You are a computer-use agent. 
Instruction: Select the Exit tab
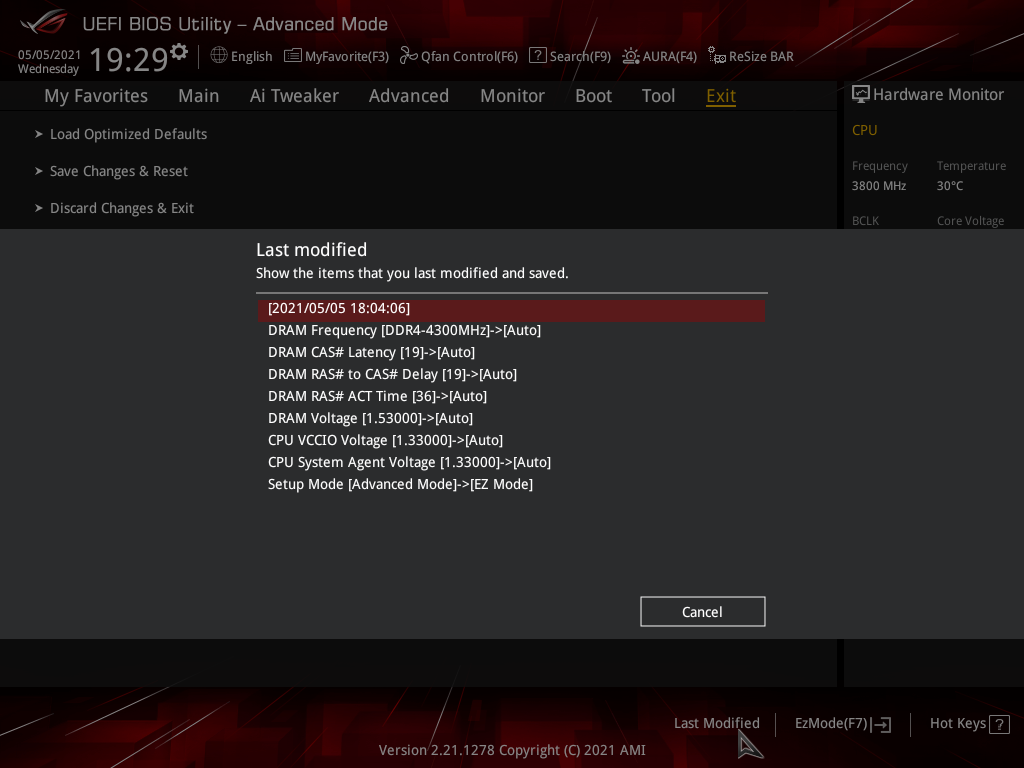(721, 96)
